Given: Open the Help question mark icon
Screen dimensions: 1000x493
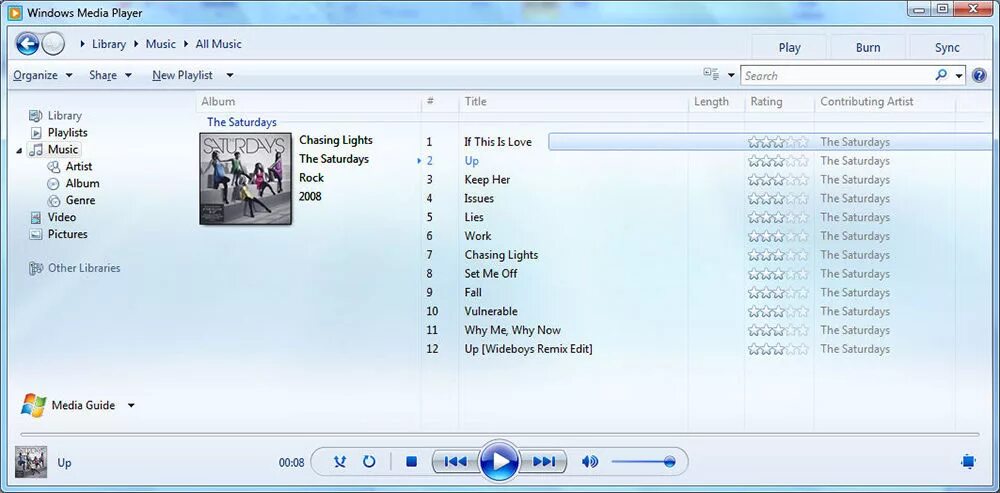Looking at the screenshot, I should click(979, 75).
